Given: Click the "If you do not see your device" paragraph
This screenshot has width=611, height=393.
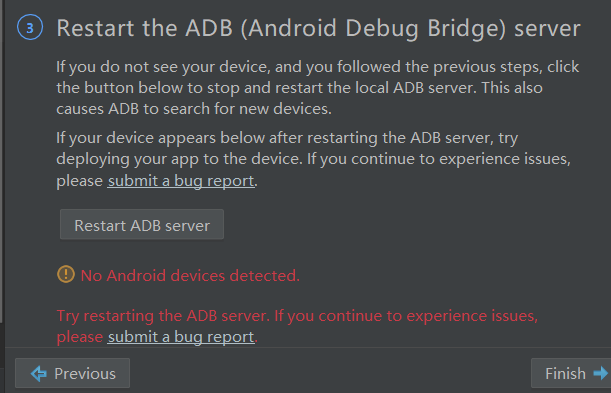Looking at the screenshot, I should [x=318, y=88].
